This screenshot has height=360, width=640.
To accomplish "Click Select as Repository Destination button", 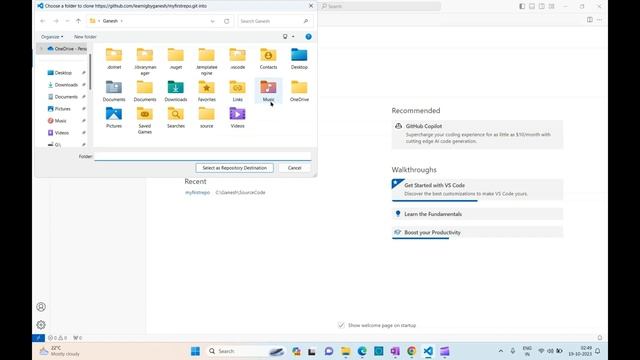I will pos(234,168).
